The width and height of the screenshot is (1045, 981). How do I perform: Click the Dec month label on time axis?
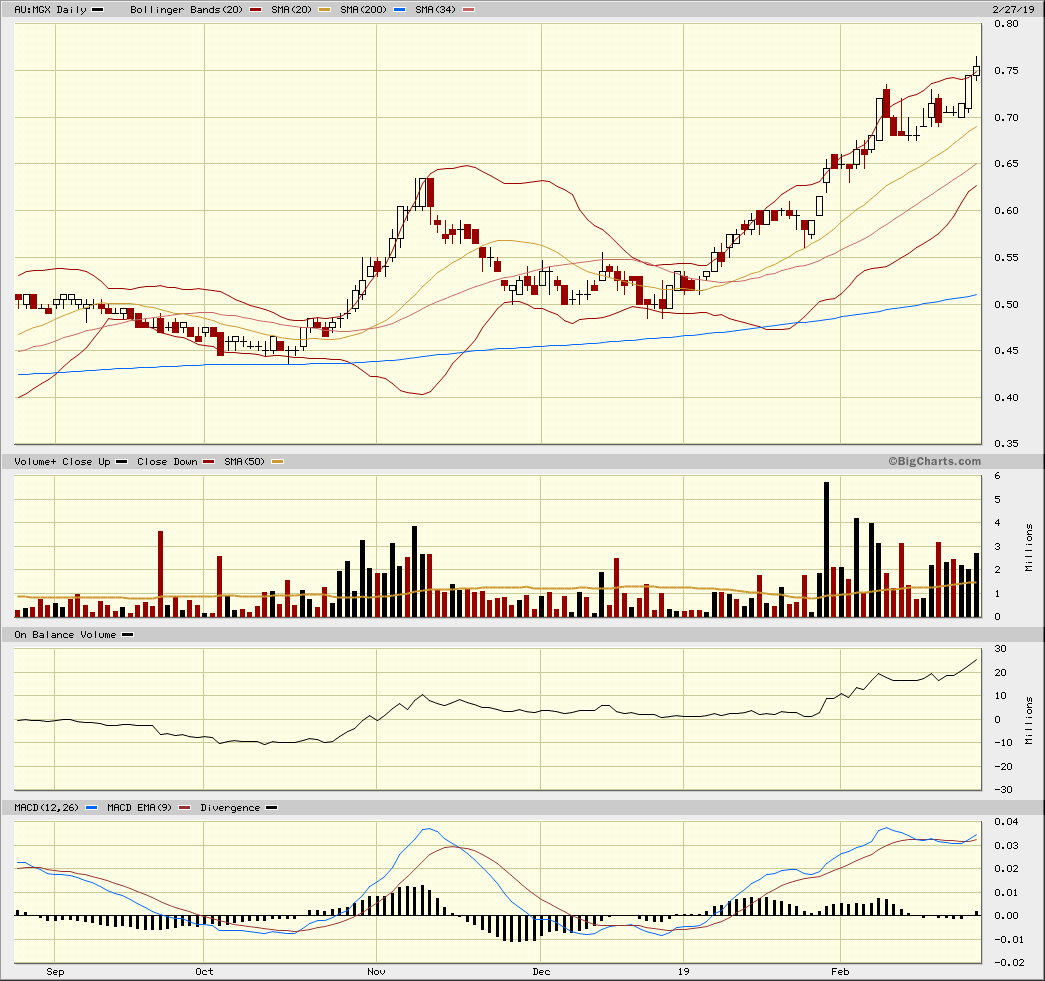coord(541,972)
